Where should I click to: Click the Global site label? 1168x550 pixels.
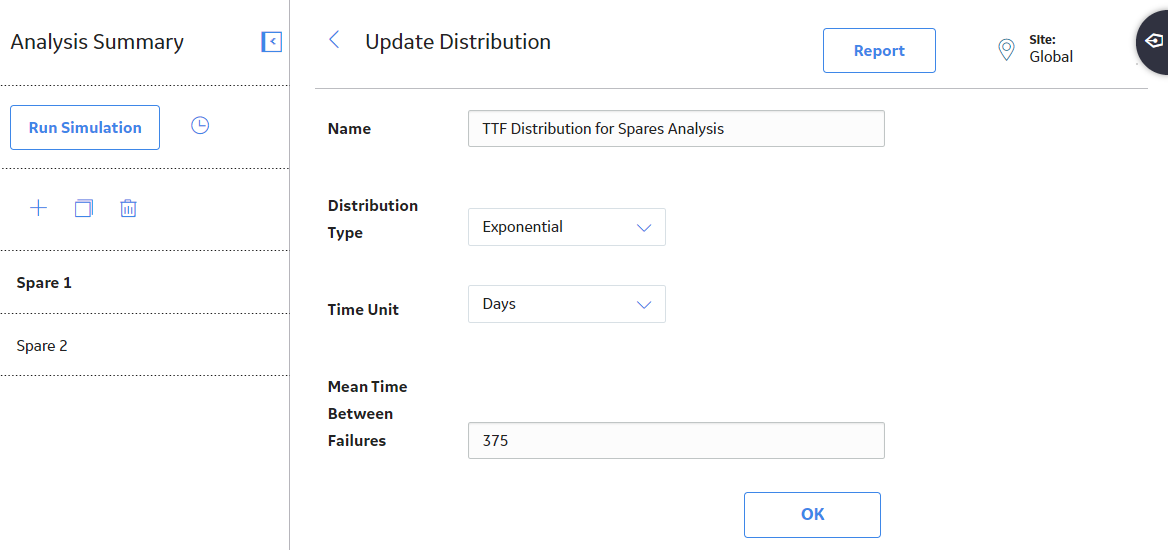[x=1051, y=57]
